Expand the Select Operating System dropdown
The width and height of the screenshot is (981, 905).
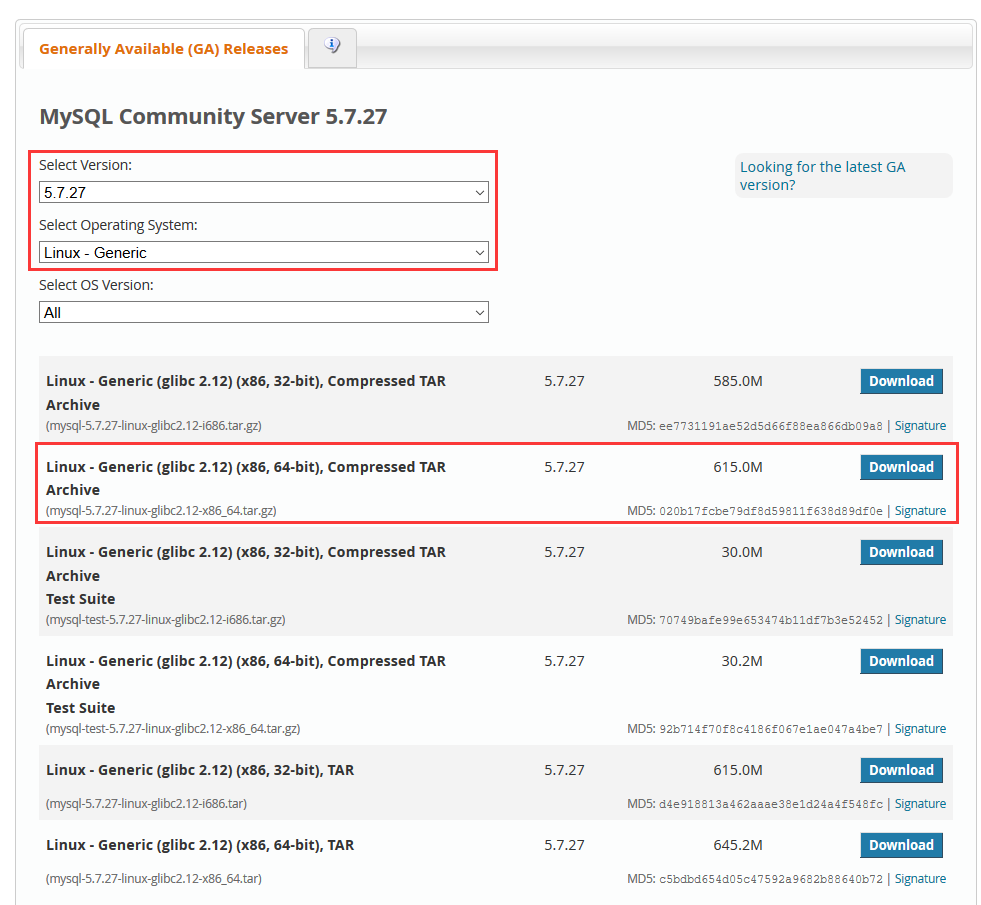tap(264, 253)
